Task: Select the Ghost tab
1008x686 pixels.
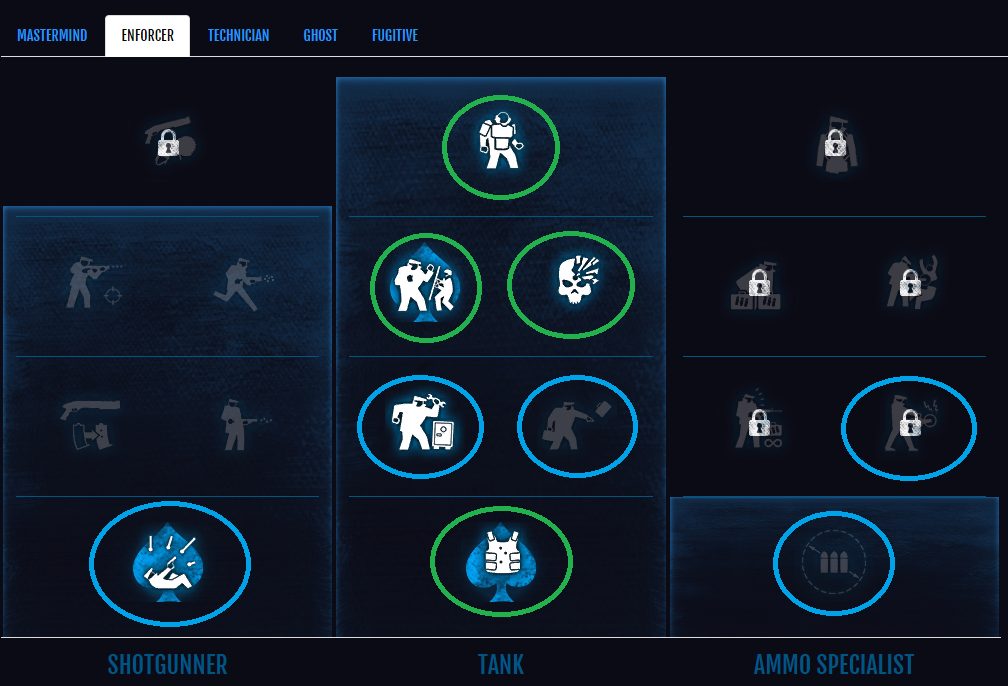Action: [320, 35]
